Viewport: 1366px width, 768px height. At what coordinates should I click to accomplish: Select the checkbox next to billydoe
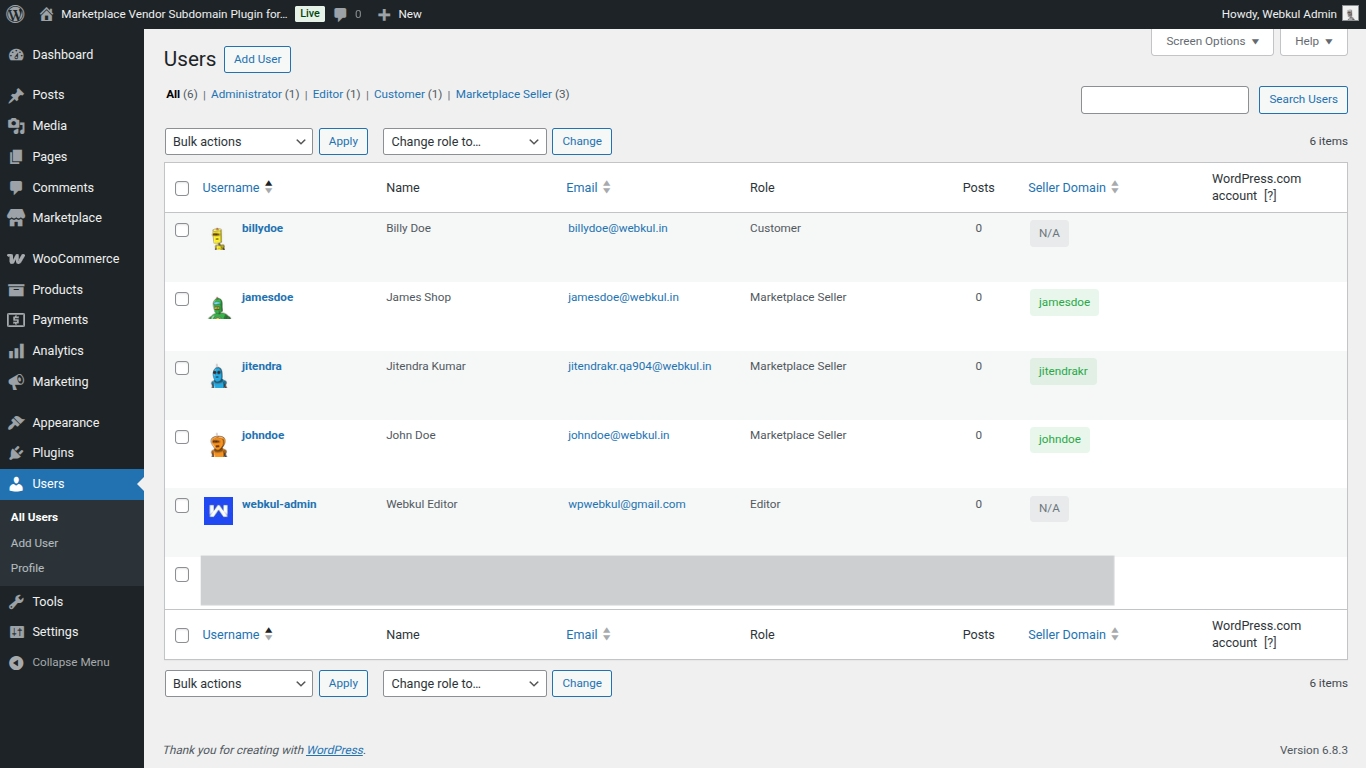(x=182, y=229)
